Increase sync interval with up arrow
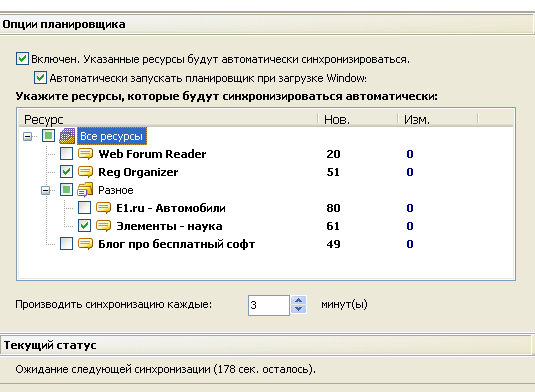The height and width of the screenshot is (392, 535). [x=299, y=300]
